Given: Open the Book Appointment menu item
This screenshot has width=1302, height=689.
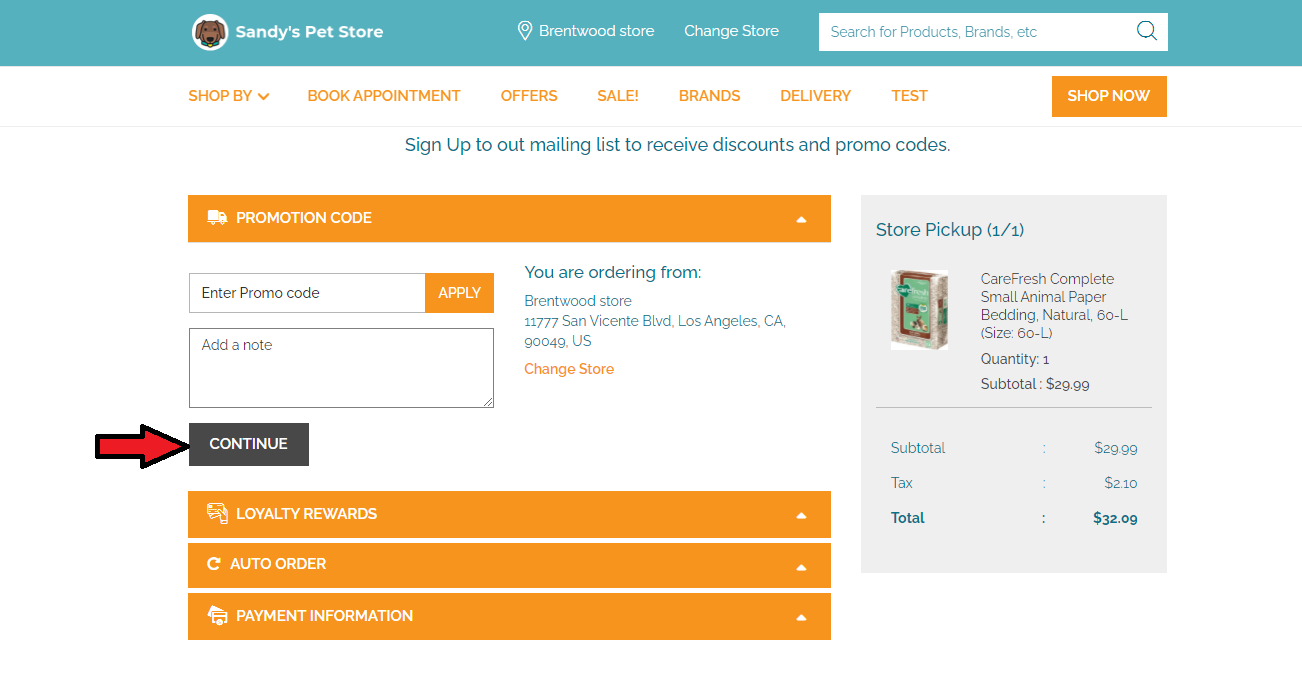Looking at the screenshot, I should [383, 96].
